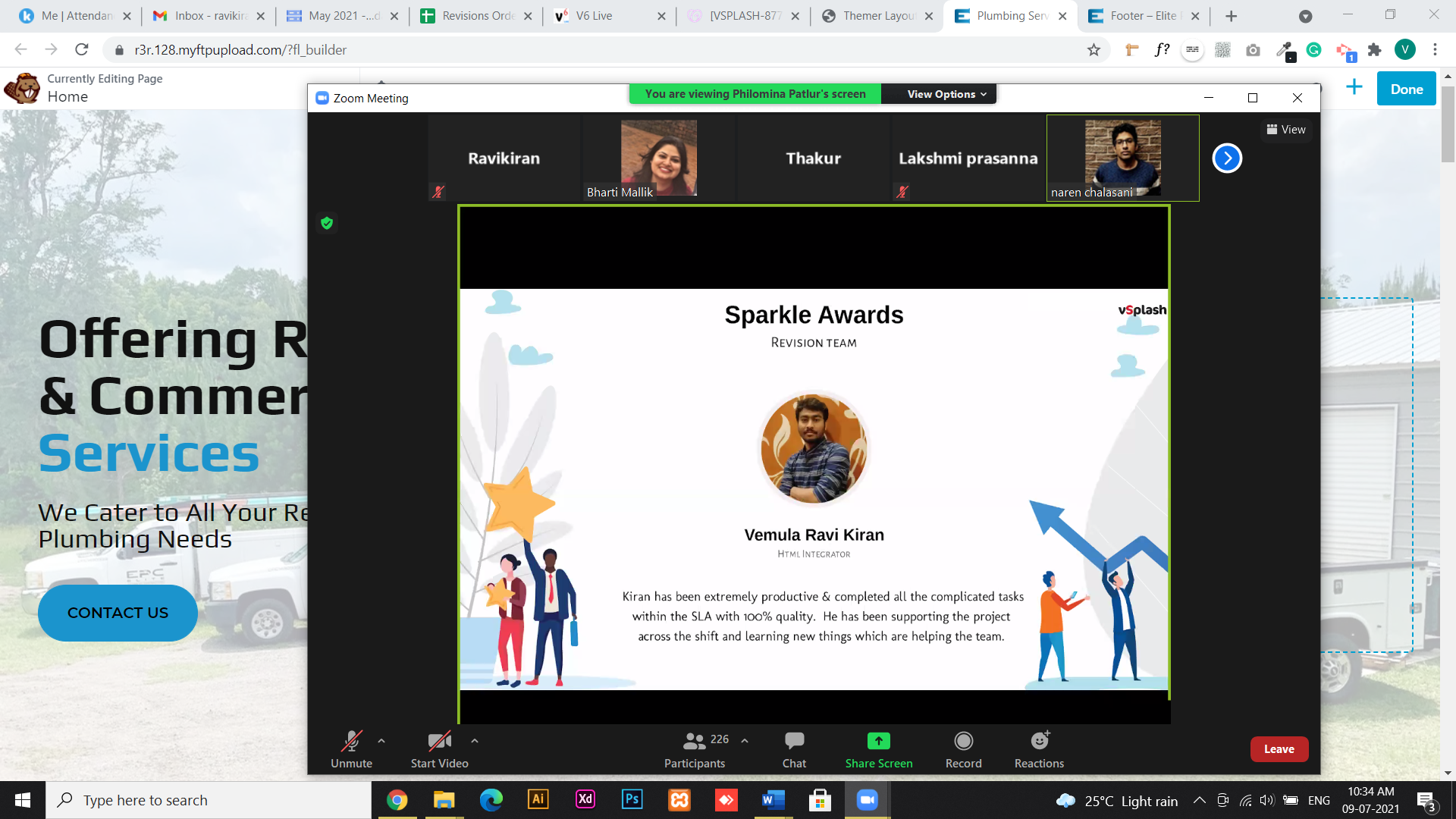The height and width of the screenshot is (819, 1456).
Task: Show next participants with blue arrow
Action: pyautogui.click(x=1227, y=158)
